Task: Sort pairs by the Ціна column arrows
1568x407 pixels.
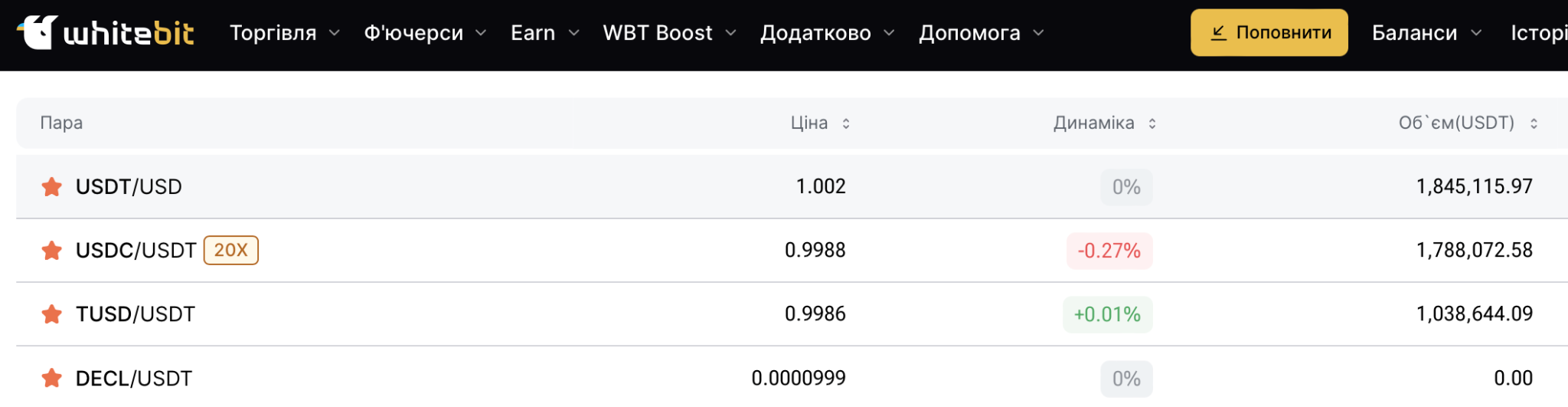Action: 846,123
